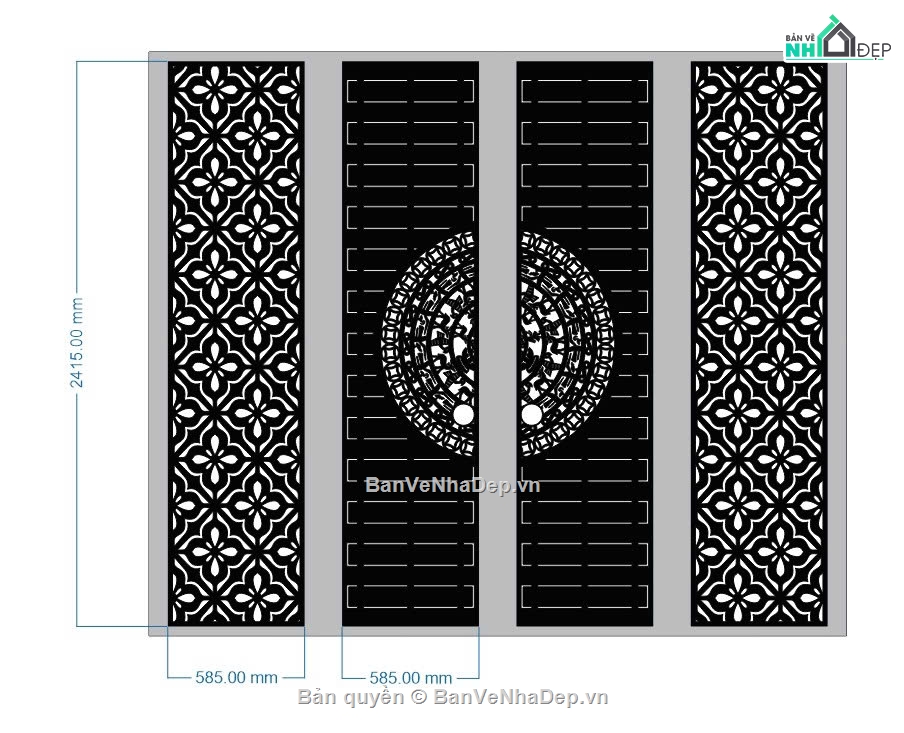Screen dimensions: 904x733
Task: Click the top flower motif in left panel
Action: [x=213, y=90]
